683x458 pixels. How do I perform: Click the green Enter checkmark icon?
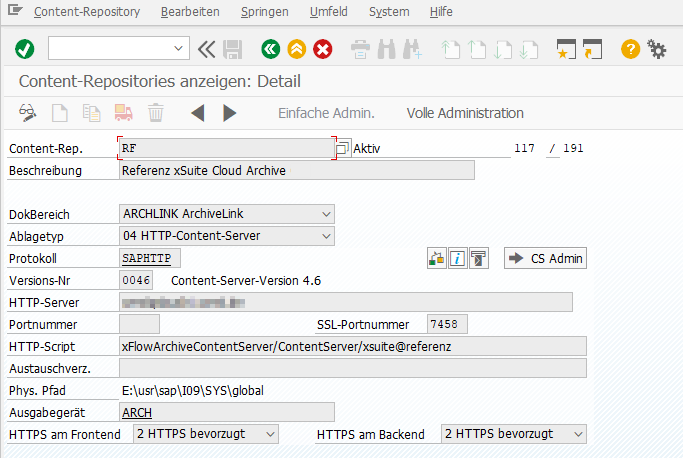(25, 48)
